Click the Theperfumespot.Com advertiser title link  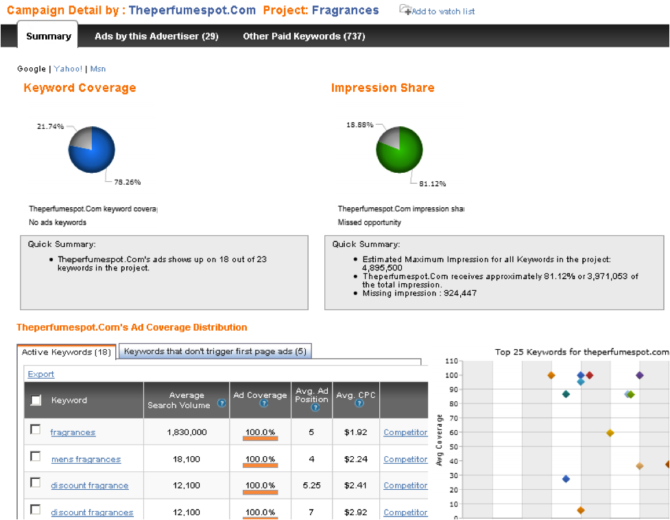[192, 10]
